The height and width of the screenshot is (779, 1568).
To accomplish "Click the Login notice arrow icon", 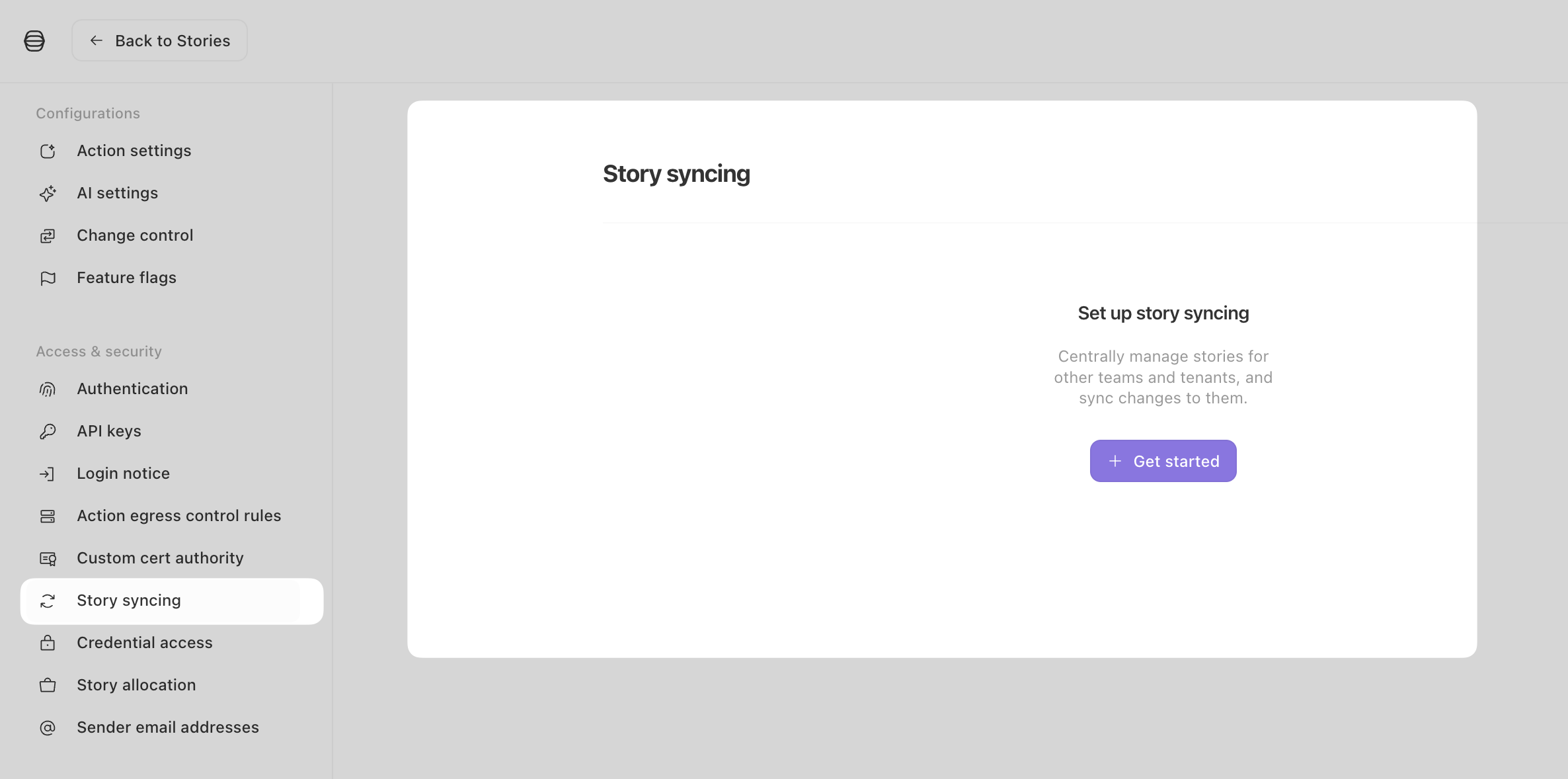I will tap(48, 474).
